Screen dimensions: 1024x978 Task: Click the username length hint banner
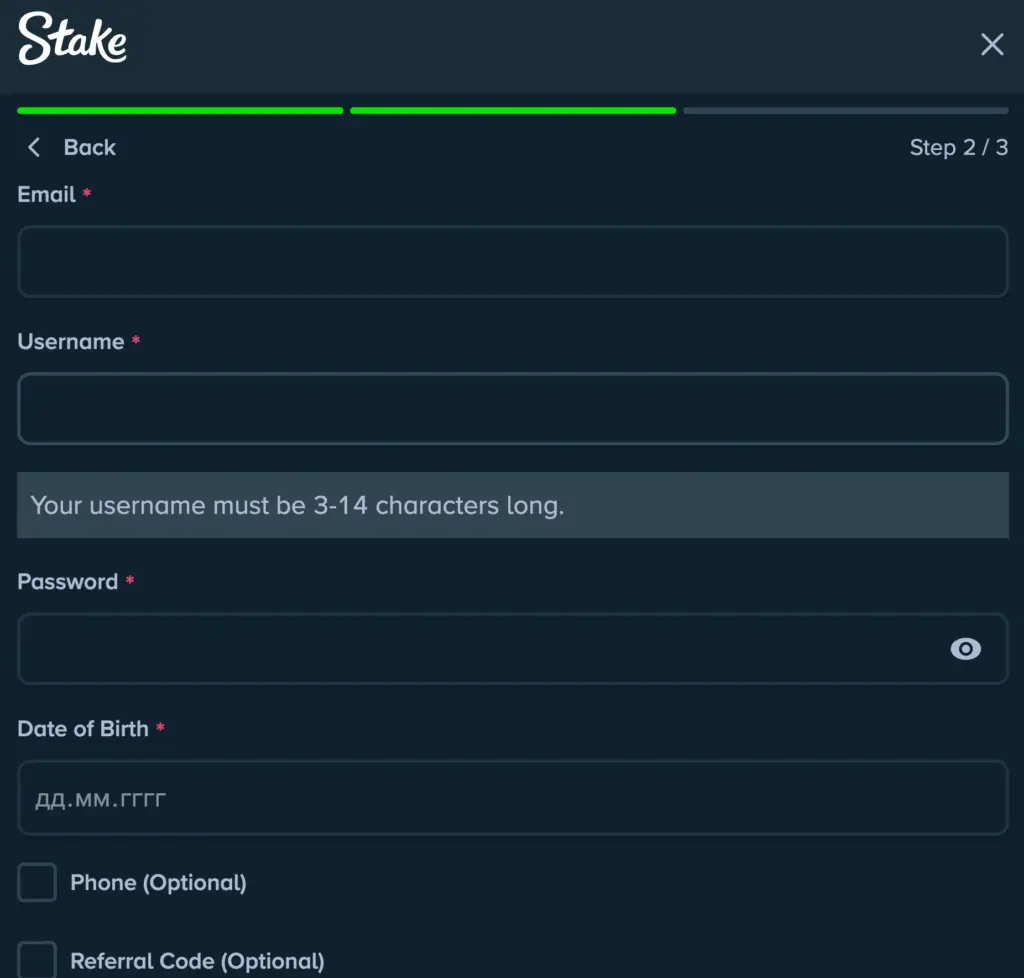[x=512, y=505]
